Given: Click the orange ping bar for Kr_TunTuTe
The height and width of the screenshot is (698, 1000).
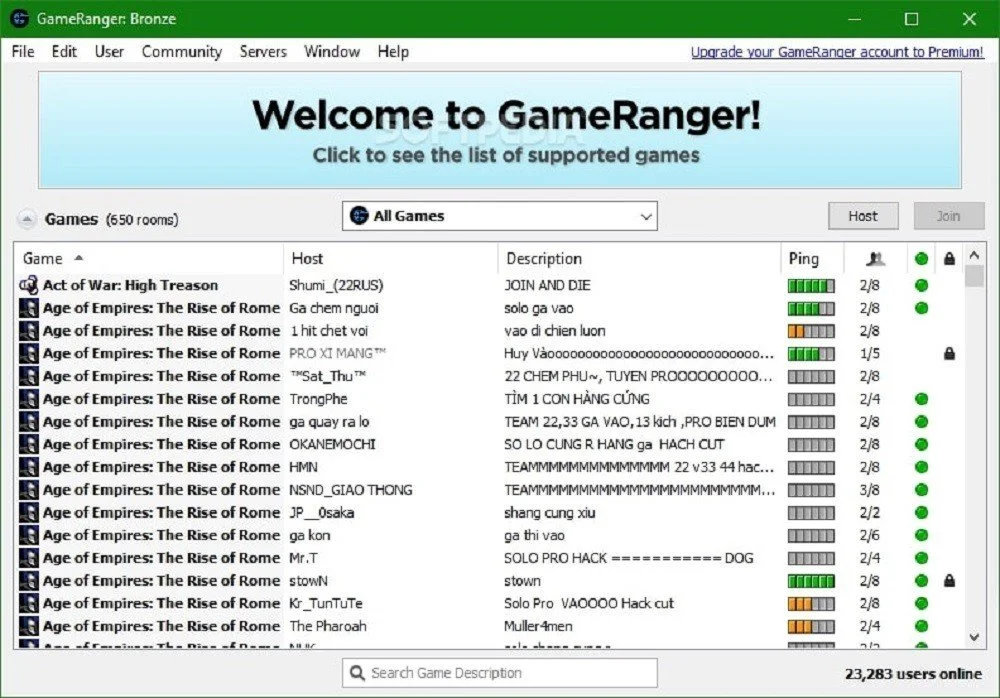Looking at the screenshot, I should pyautogui.click(x=811, y=604).
